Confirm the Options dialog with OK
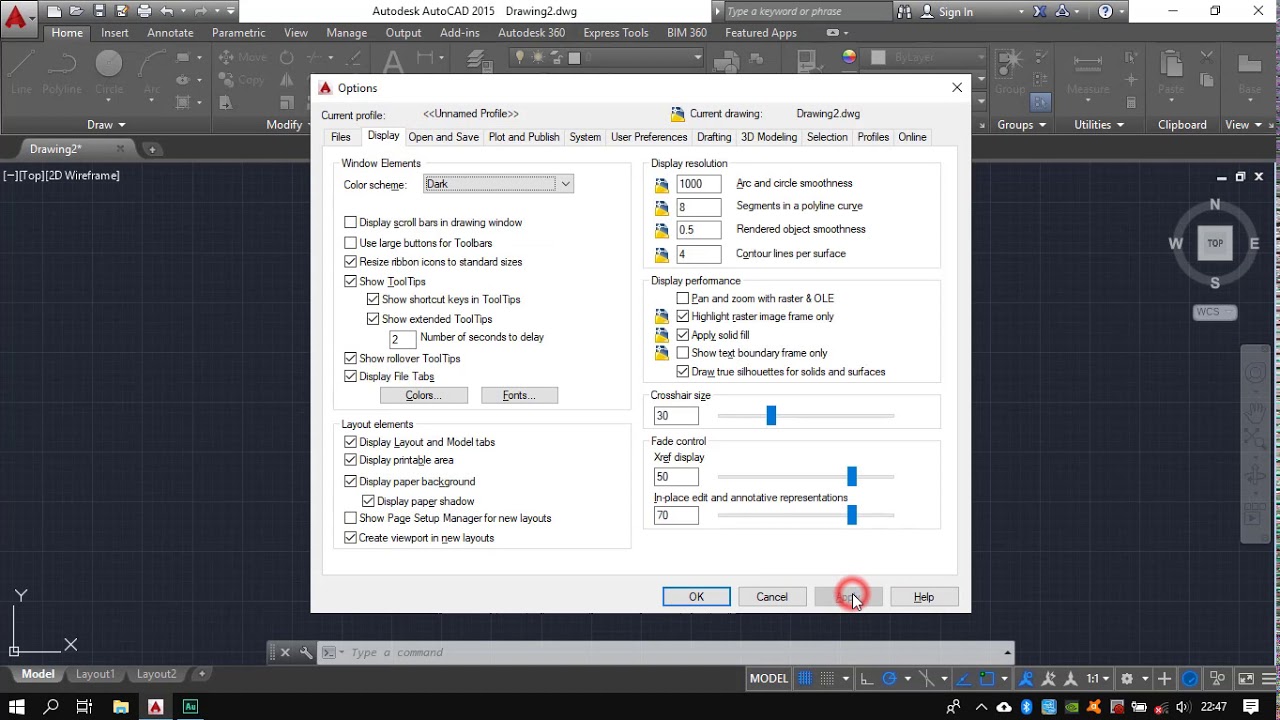Image resolution: width=1280 pixels, height=720 pixels. (x=696, y=597)
